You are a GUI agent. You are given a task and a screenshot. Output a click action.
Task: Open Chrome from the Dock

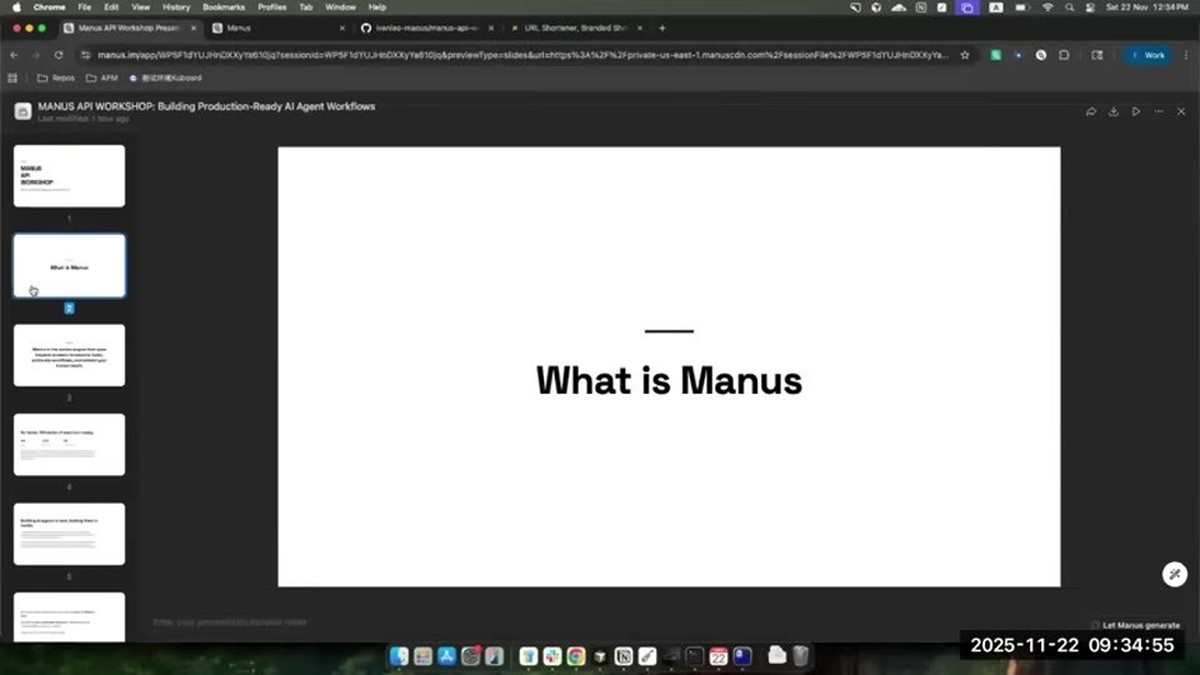point(576,656)
